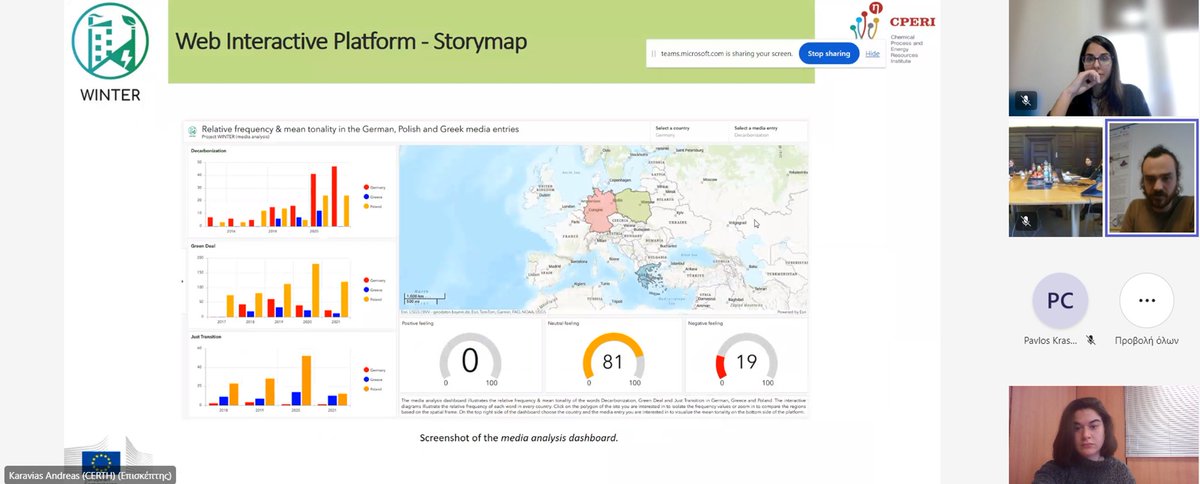Click 'Screenshot of the media analysis dashboard' caption
Screen dimensions: 1200x484
(x=518, y=438)
